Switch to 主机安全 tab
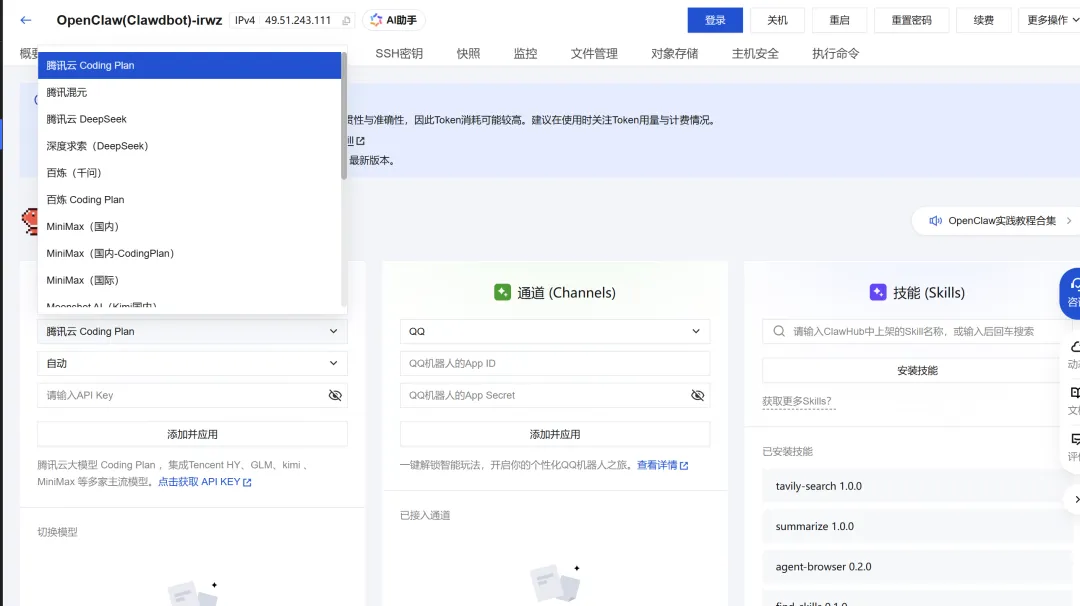Screen dimensions: 1080x606 click(755, 54)
